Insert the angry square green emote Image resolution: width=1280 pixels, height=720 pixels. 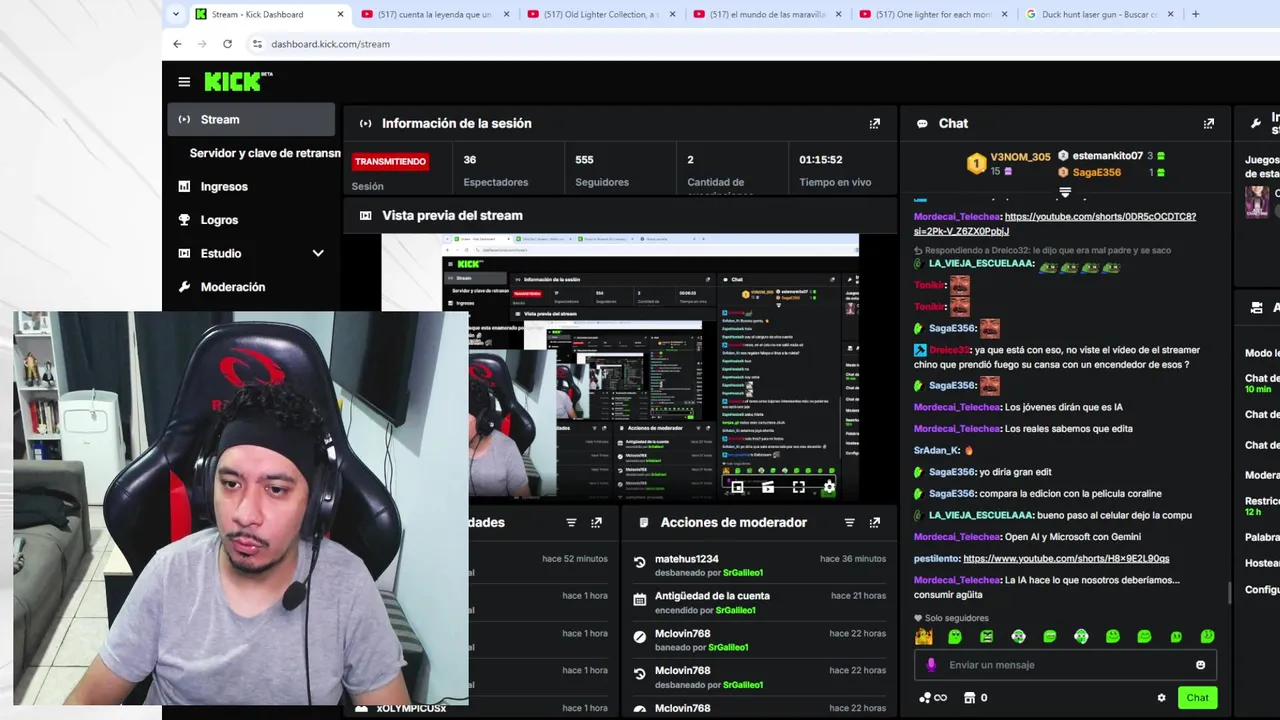tap(986, 636)
